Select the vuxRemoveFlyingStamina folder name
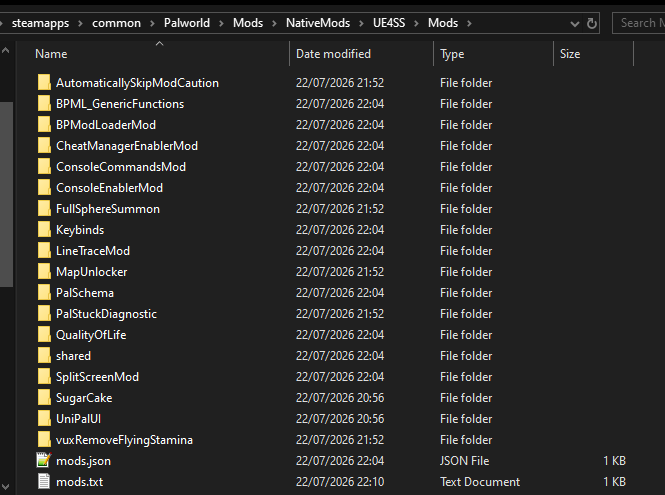This screenshot has width=665, height=495. (124, 440)
